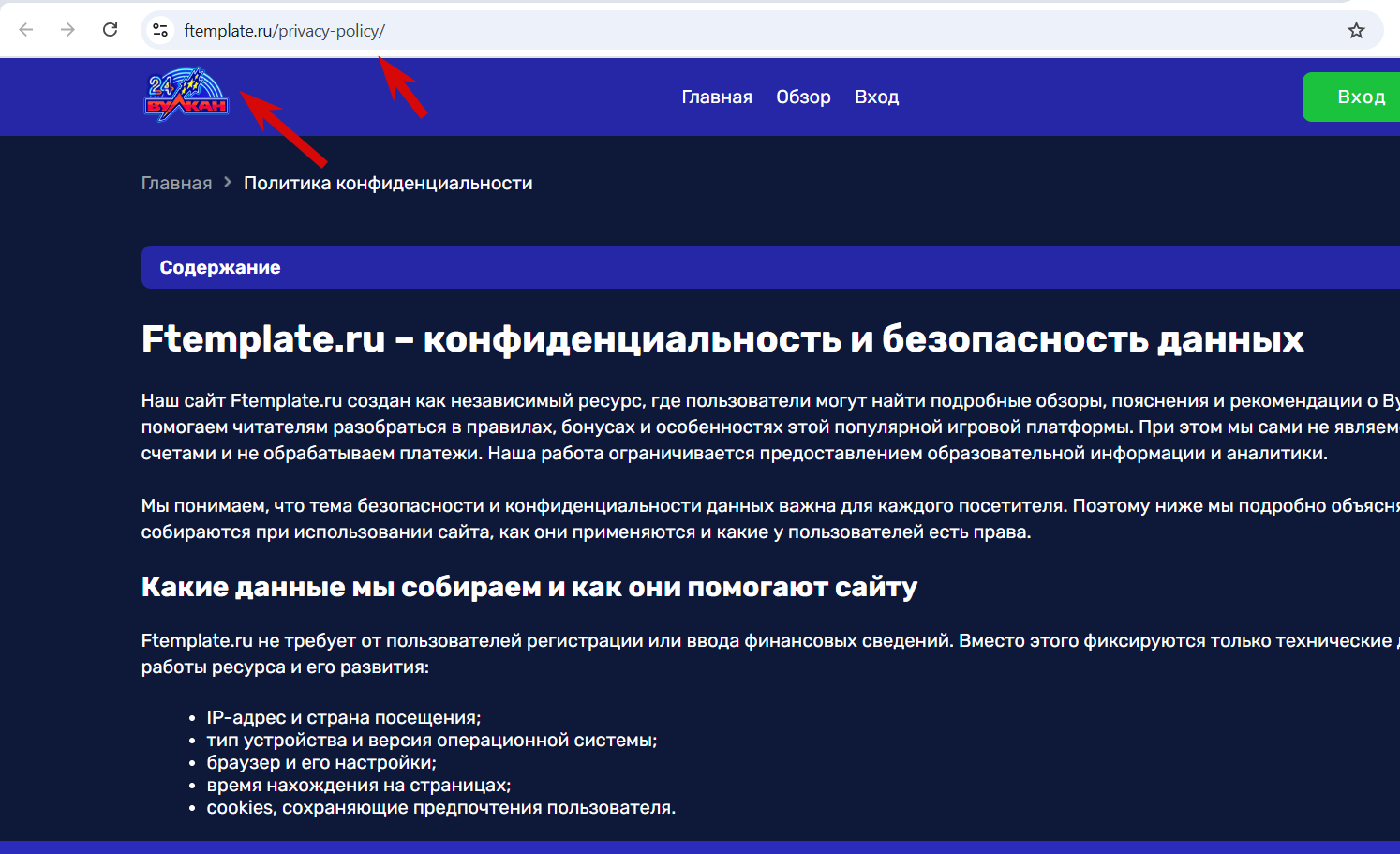Click the paragraph starting Мы понимаем, что тема
Screen dimensions: 1400x854
point(770,518)
